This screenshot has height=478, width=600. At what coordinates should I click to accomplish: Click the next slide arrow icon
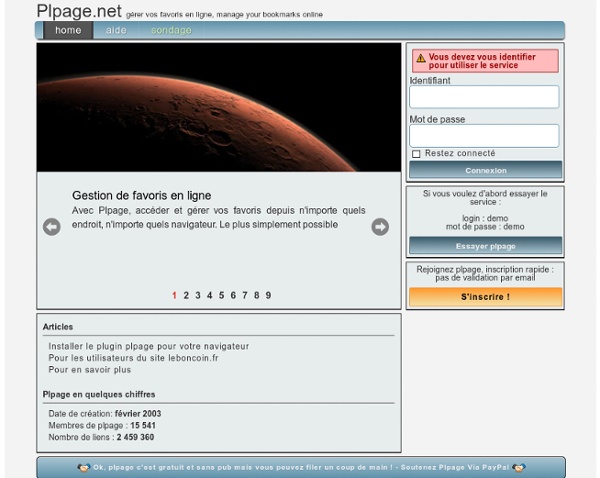point(380,227)
